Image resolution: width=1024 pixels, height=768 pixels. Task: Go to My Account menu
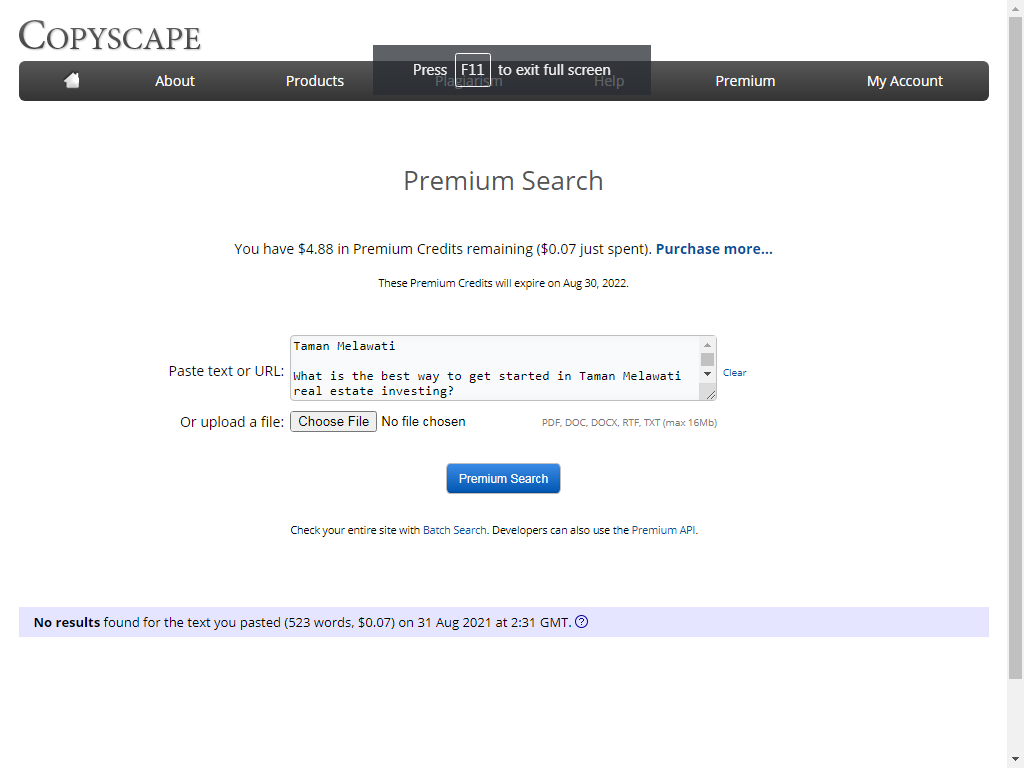[x=904, y=81]
